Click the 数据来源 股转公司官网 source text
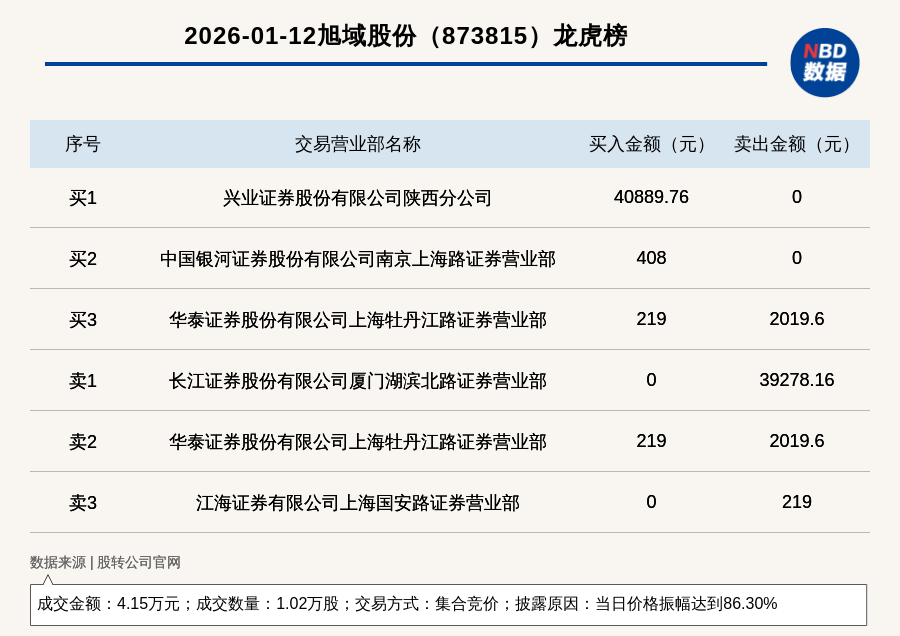Image resolution: width=900 pixels, height=636 pixels. pos(105,562)
